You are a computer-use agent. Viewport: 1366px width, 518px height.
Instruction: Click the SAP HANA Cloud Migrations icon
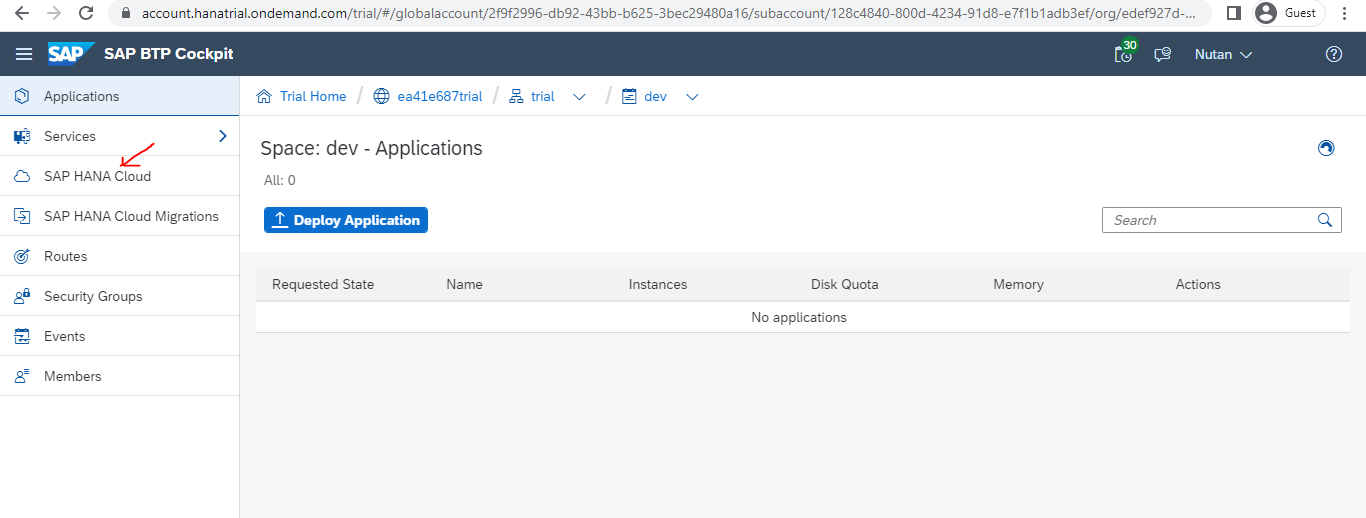click(x=22, y=216)
